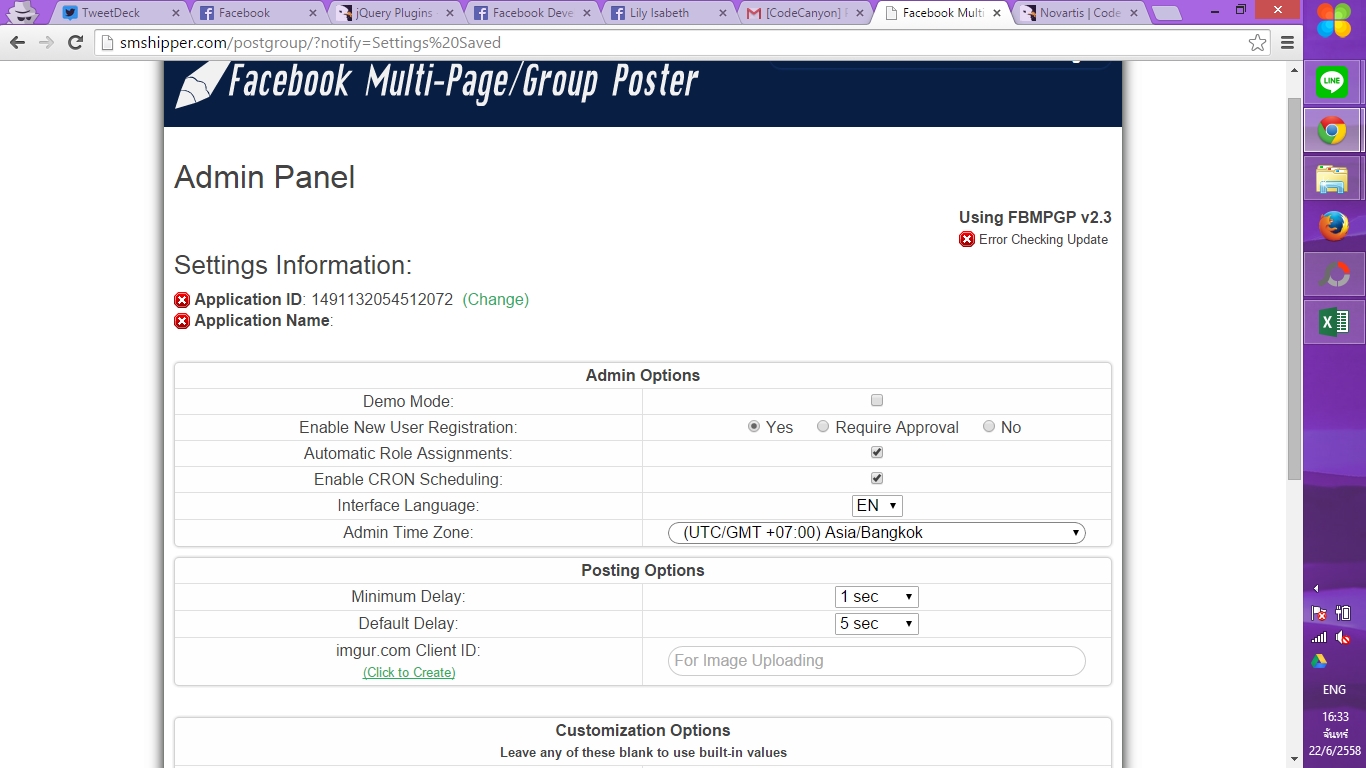
Task: Open the Interface Language dropdown
Action: click(877, 506)
